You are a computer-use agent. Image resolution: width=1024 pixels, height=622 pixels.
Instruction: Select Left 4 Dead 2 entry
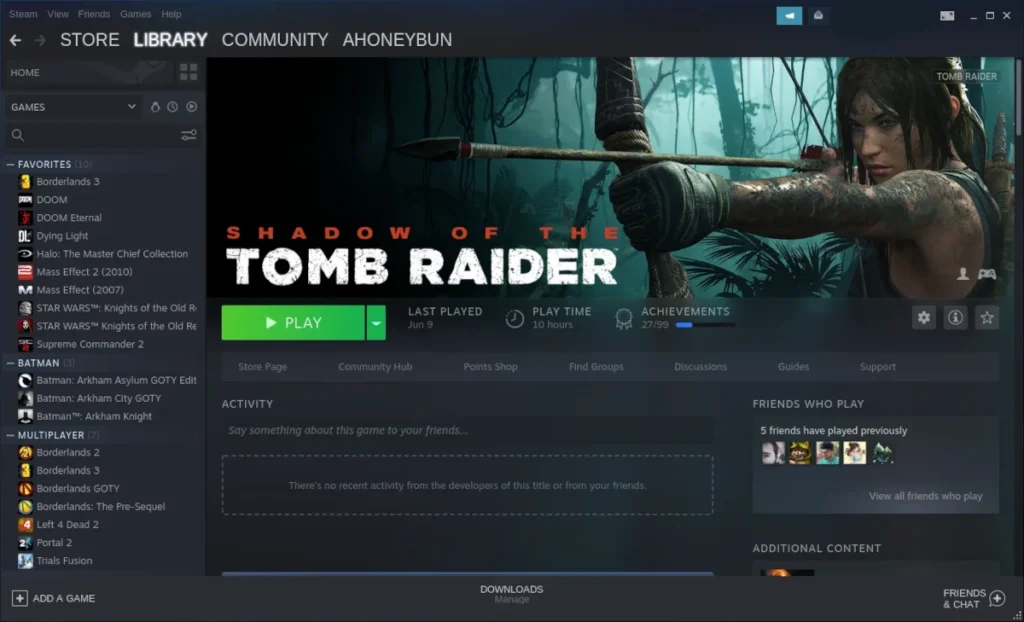pyautogui.click(x=67, y=525)
